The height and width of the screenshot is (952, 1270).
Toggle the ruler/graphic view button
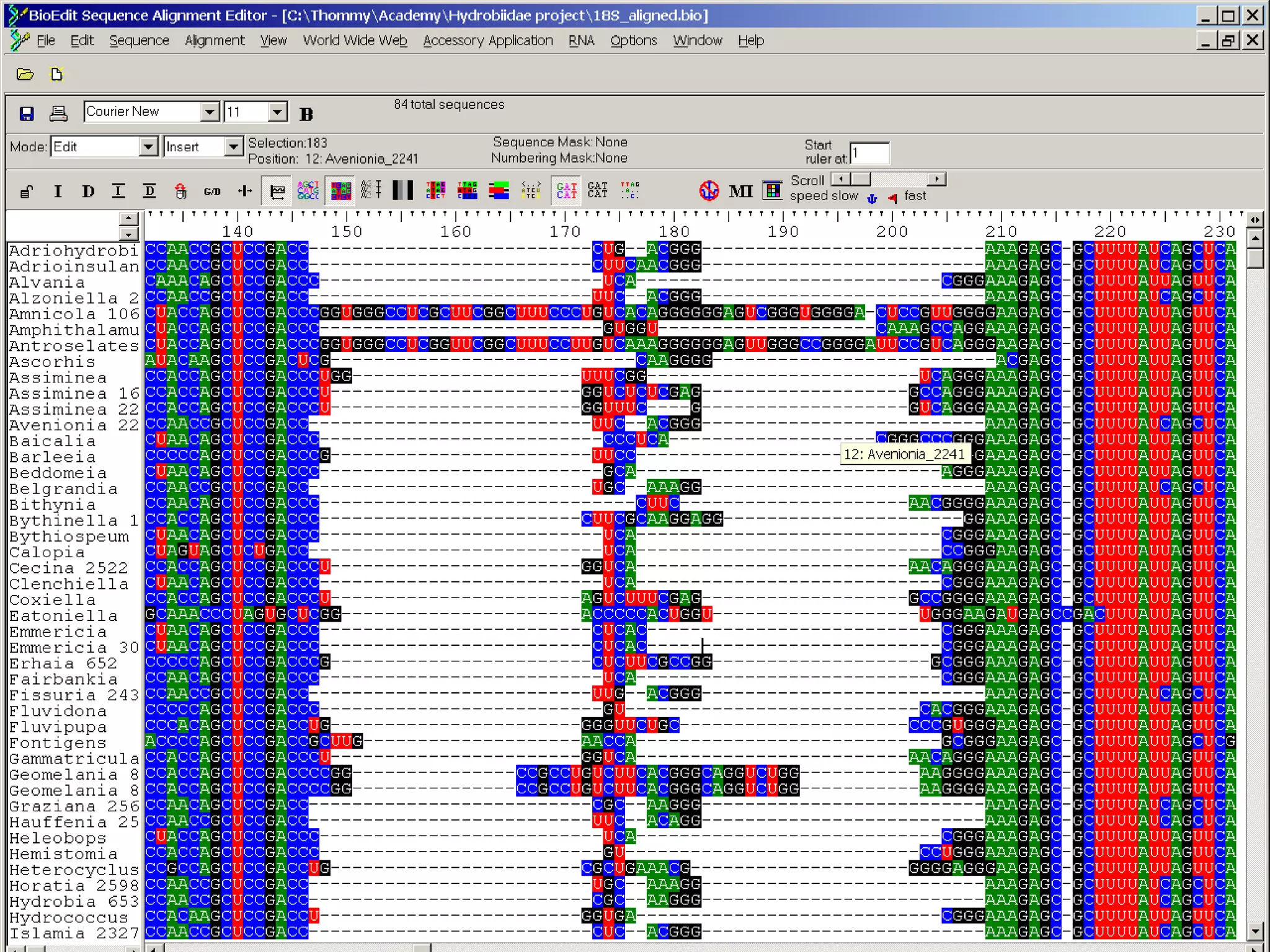pos(277,191)
